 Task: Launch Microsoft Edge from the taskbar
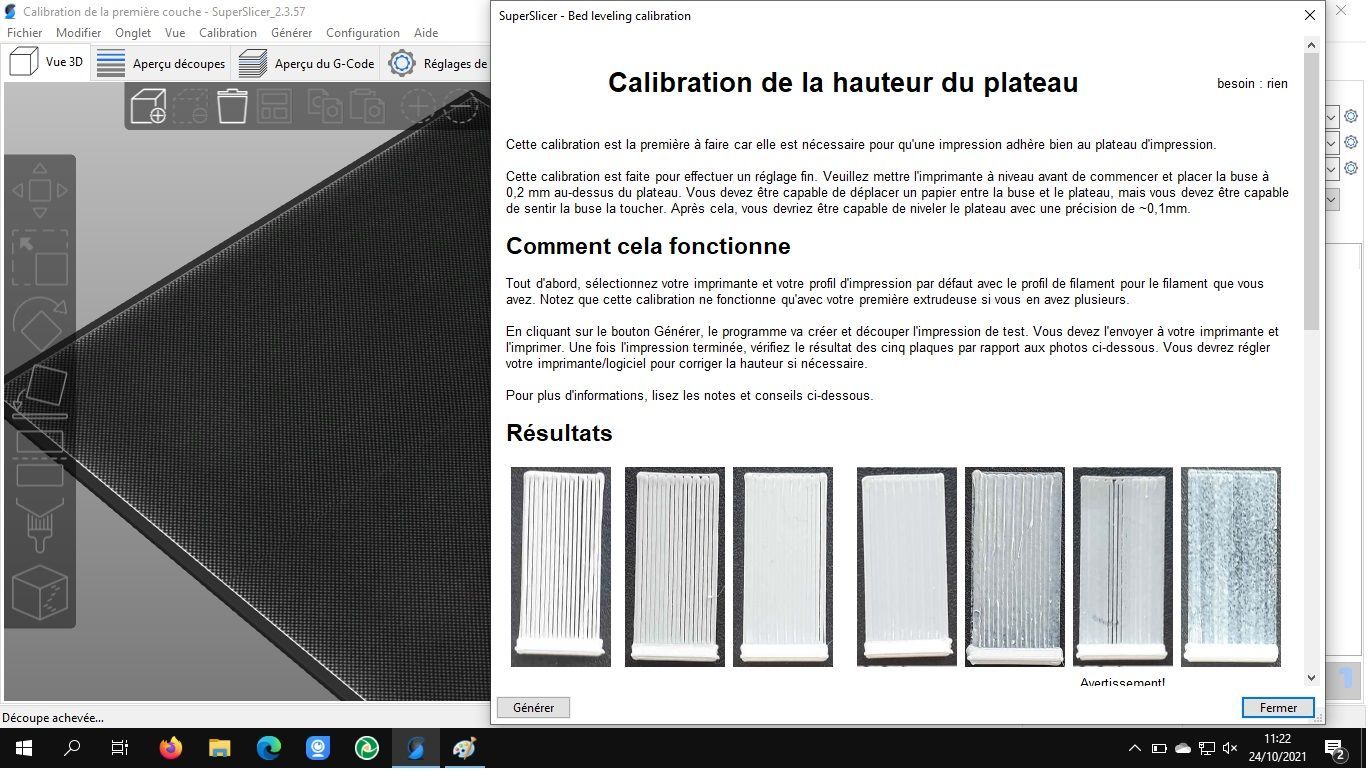click(x=269, y=748)
